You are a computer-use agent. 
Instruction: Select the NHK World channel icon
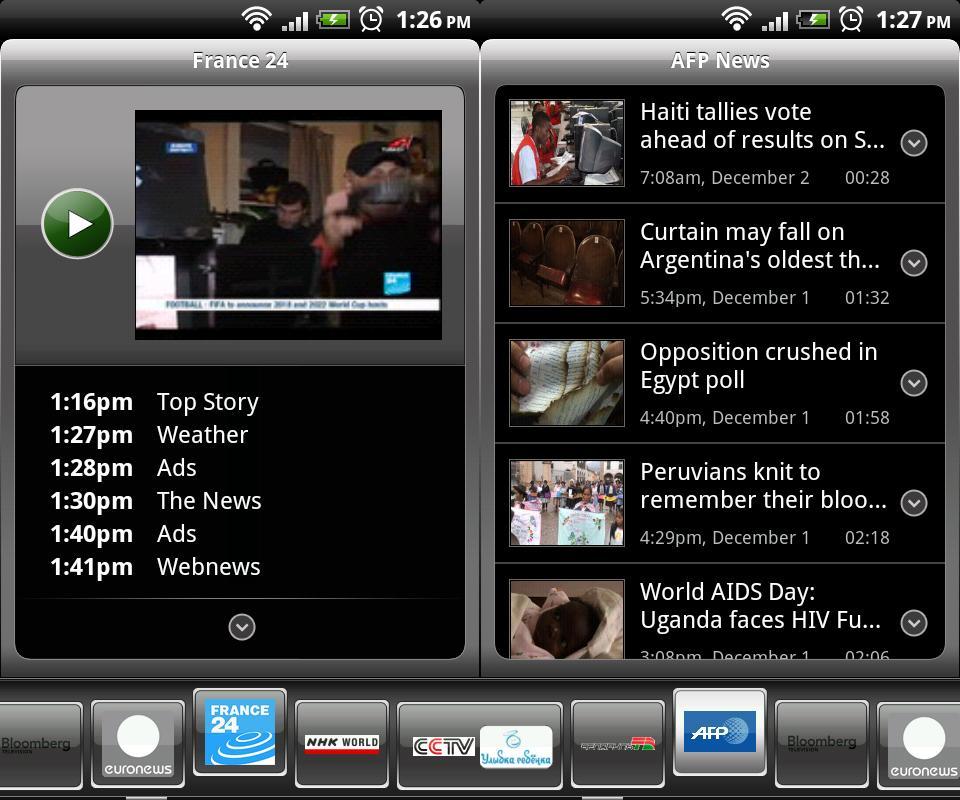tap(342, 744)
